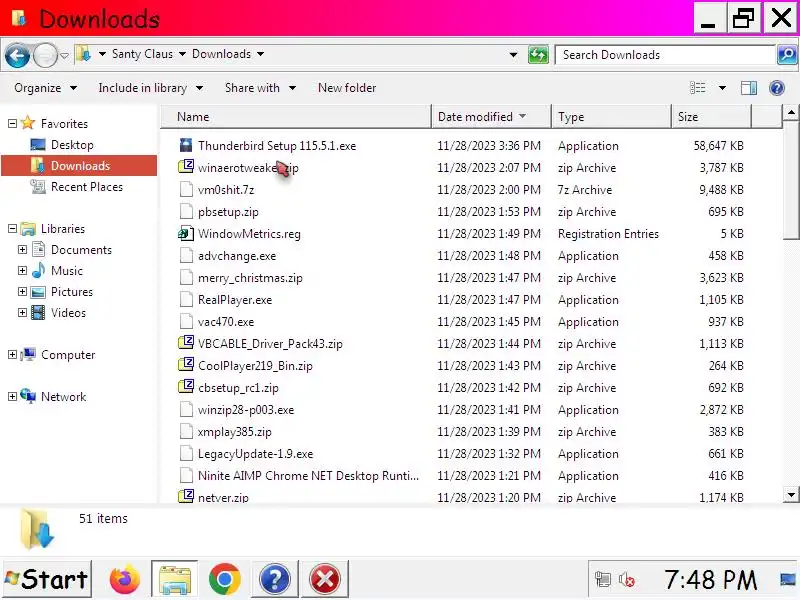Click the magnifier search icon

click(787, 55)
